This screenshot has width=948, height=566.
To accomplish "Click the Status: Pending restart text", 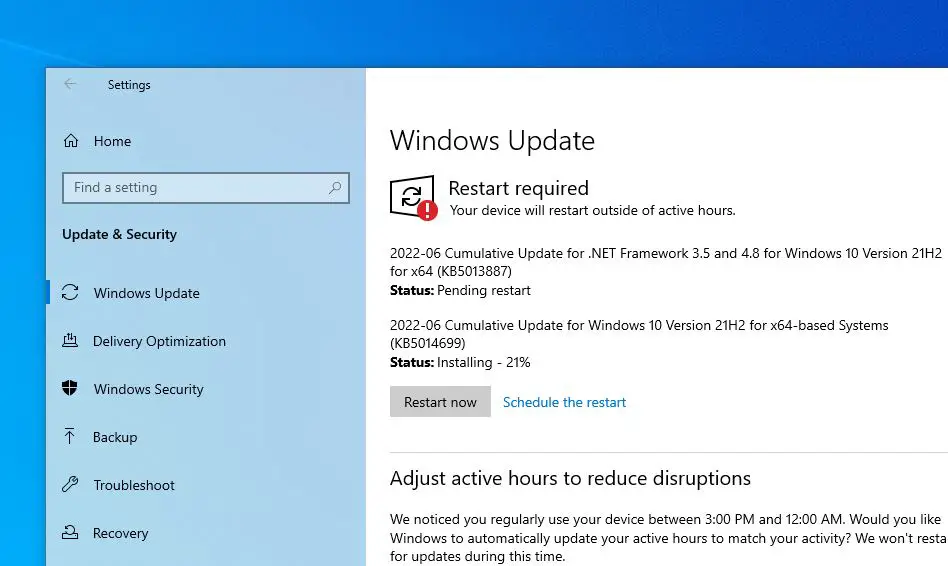I will click(x=460, y=290).
